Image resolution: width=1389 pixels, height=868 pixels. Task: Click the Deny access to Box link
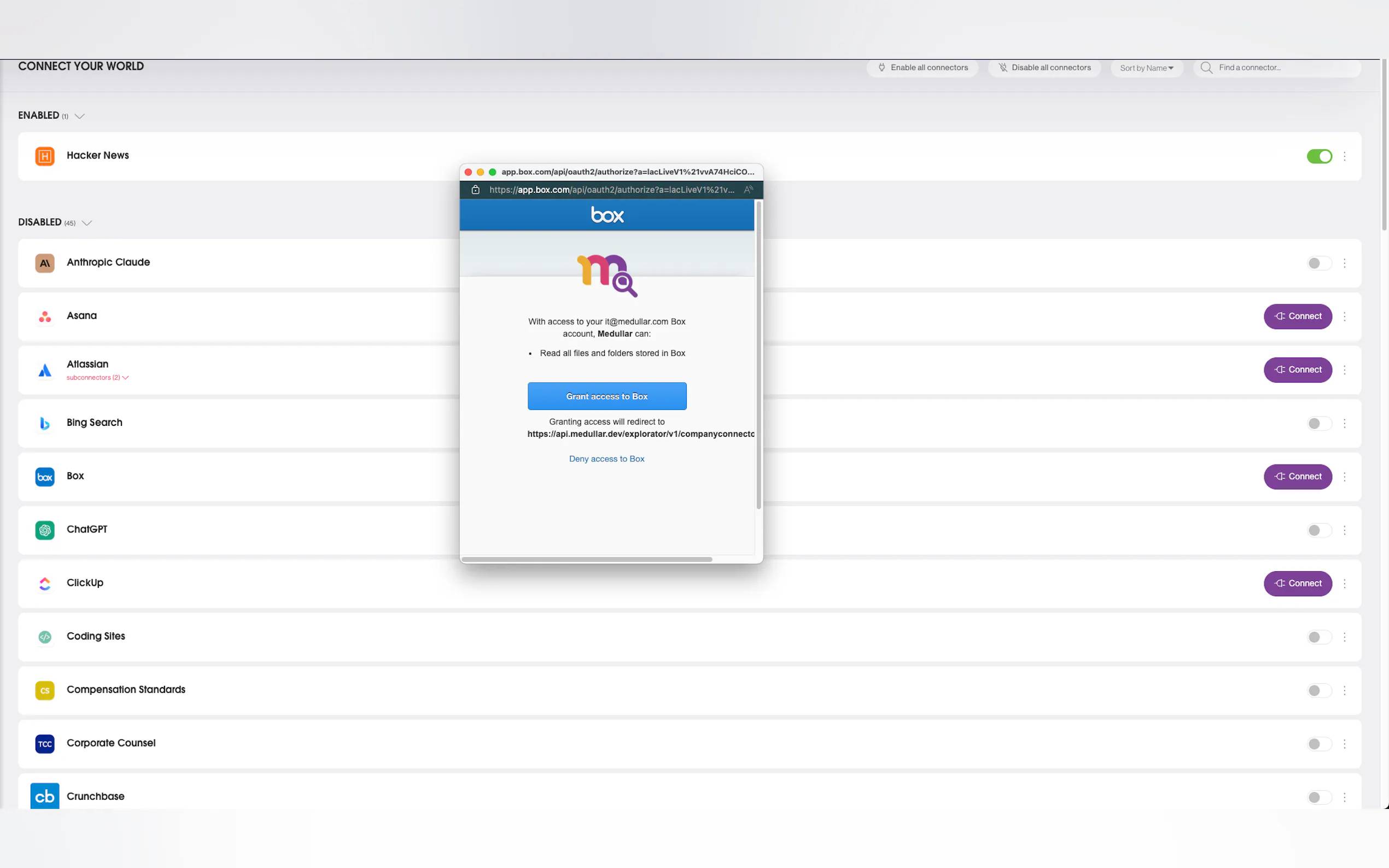tap(606, 459)
